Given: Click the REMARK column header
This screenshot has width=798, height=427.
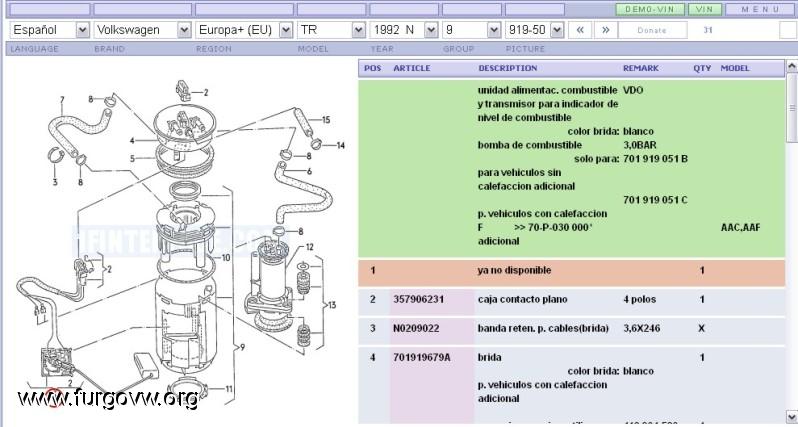Looking at the screenshot, I should (x=641, y=68).
